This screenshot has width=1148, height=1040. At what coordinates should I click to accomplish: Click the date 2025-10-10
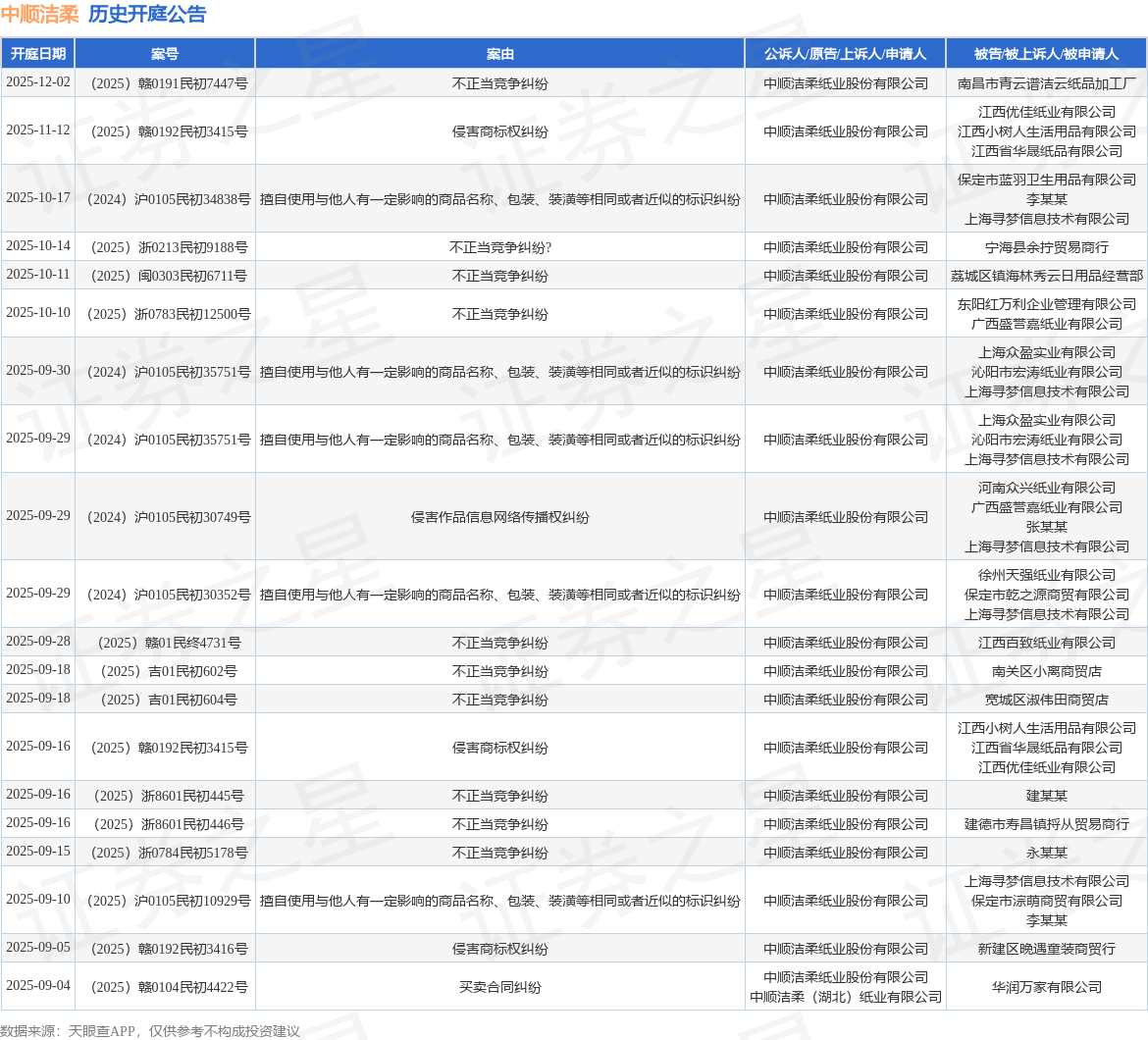(x=38, y=313)
